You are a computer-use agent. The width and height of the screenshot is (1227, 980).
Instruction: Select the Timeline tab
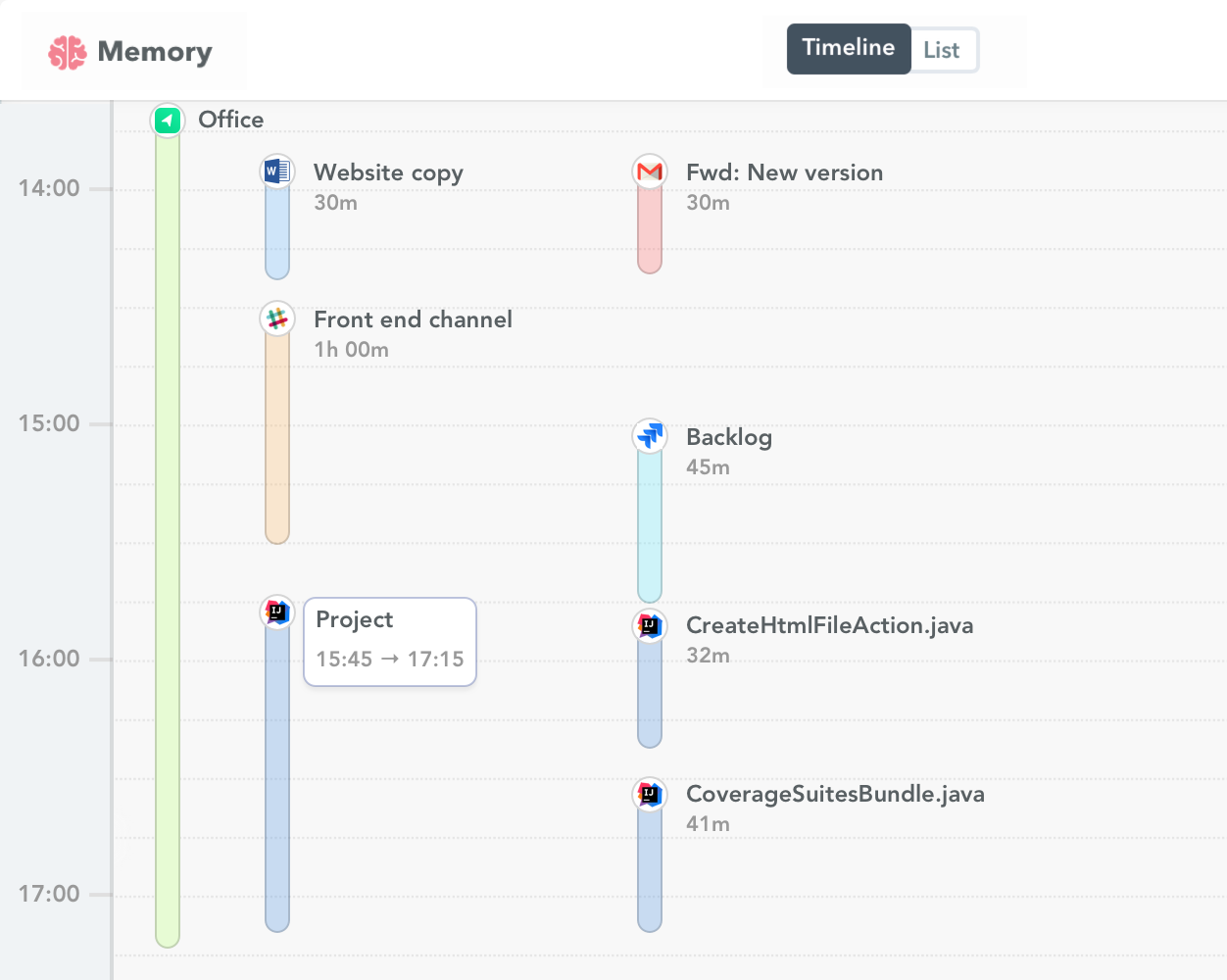coord(849,48)
